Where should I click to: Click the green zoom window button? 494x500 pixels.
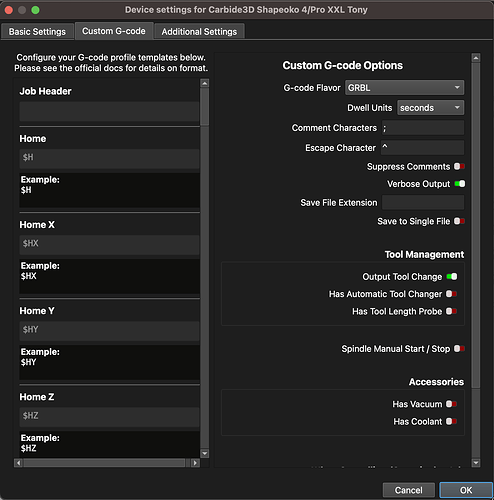pyautogui.click(x=35, y=10)
